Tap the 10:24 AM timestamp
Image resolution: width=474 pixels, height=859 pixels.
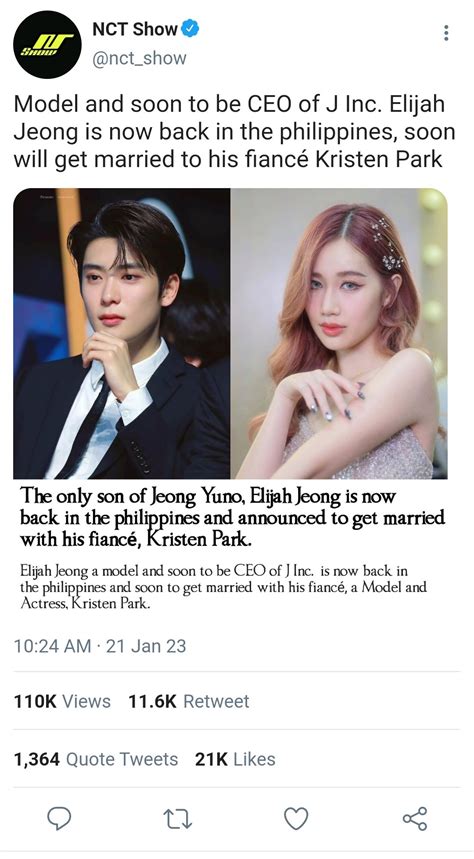click(x=53, y=646)
